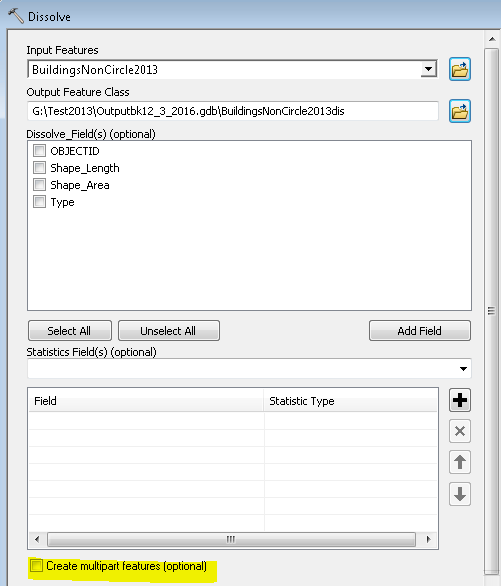The width and height of the screenshot is (501, 586).
Task: Click Select All button
Action: [x=69, y=330]
